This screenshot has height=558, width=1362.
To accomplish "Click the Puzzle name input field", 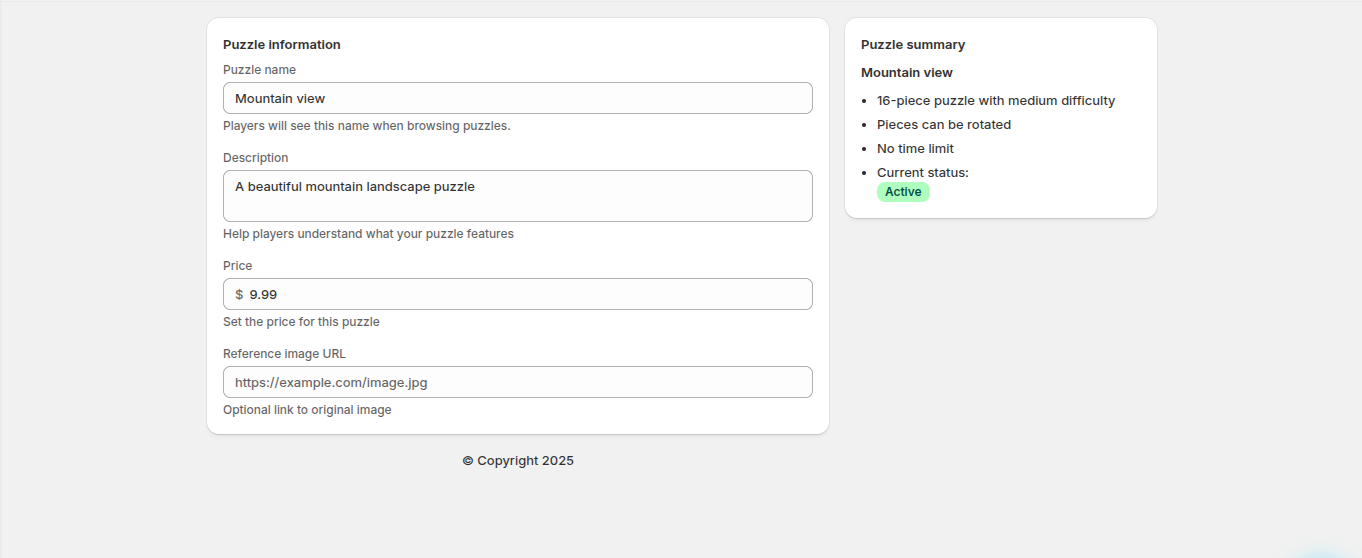I will click(x=517, y=98).
